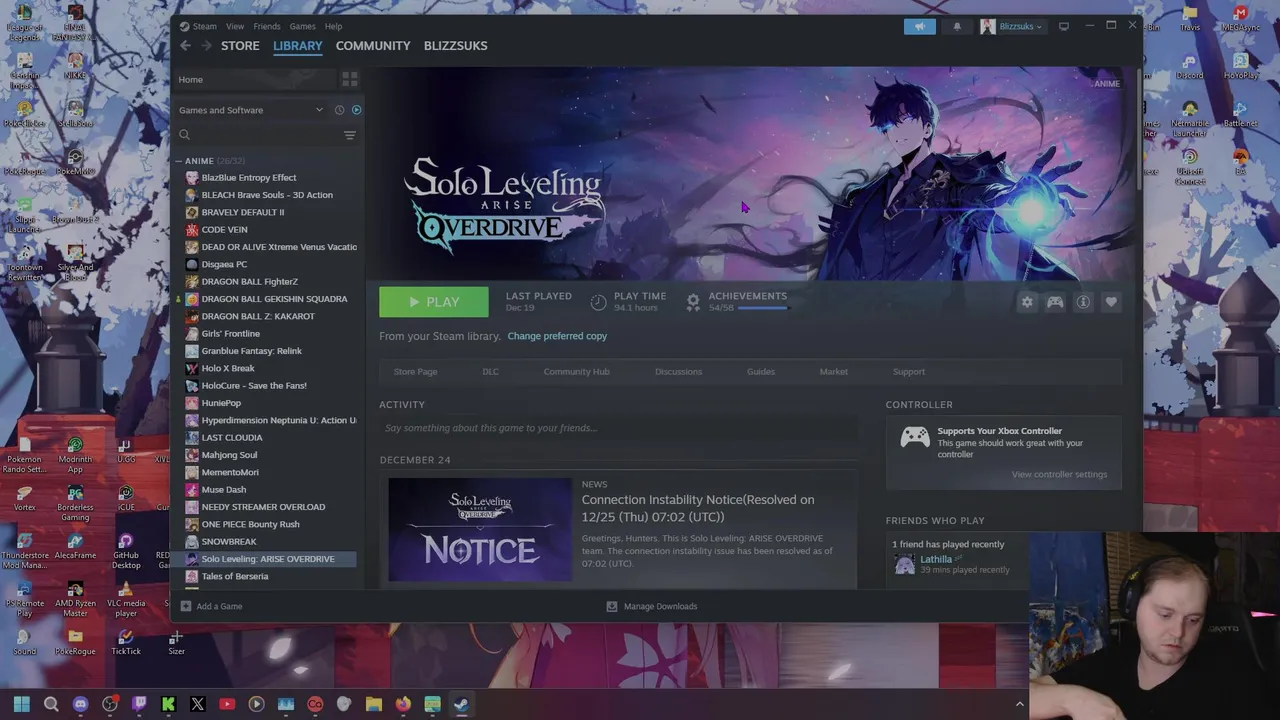Click the Steam announcements megaphone icon
Image resolution: width=1280 pixels, height=720 pixels.
tap(920, 26)
